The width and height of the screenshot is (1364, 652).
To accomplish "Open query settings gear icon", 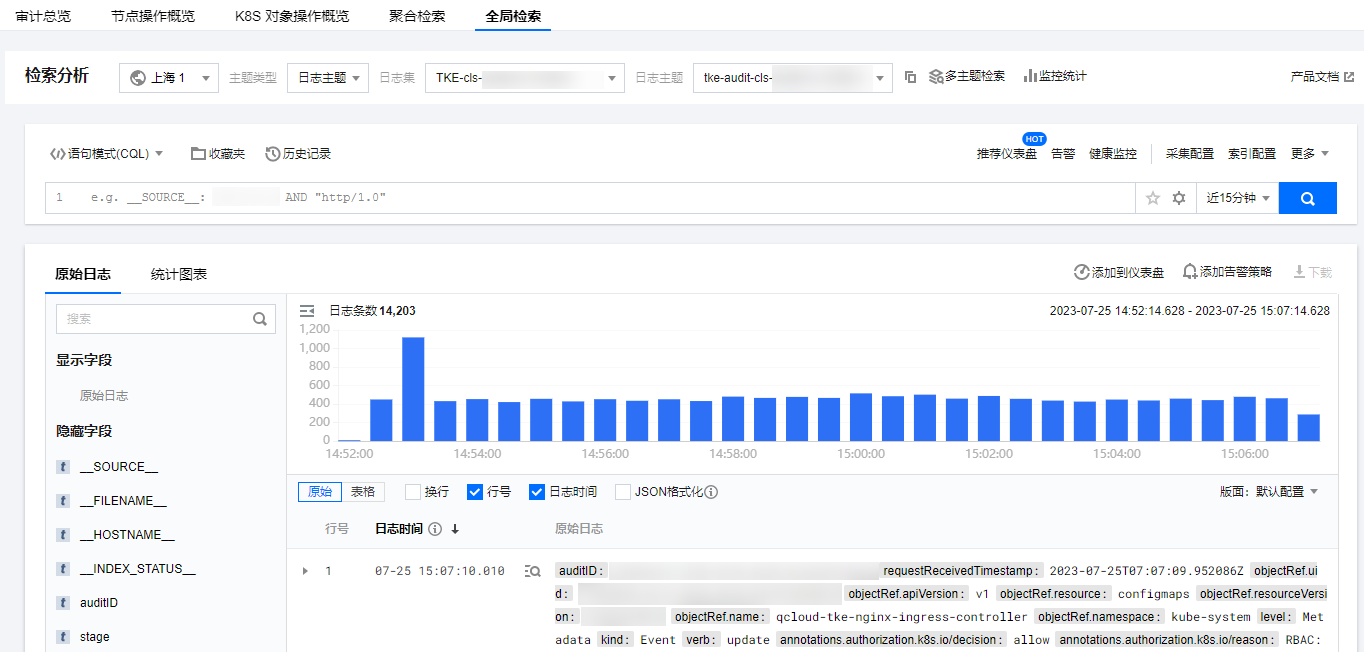I will (1179, 198).
